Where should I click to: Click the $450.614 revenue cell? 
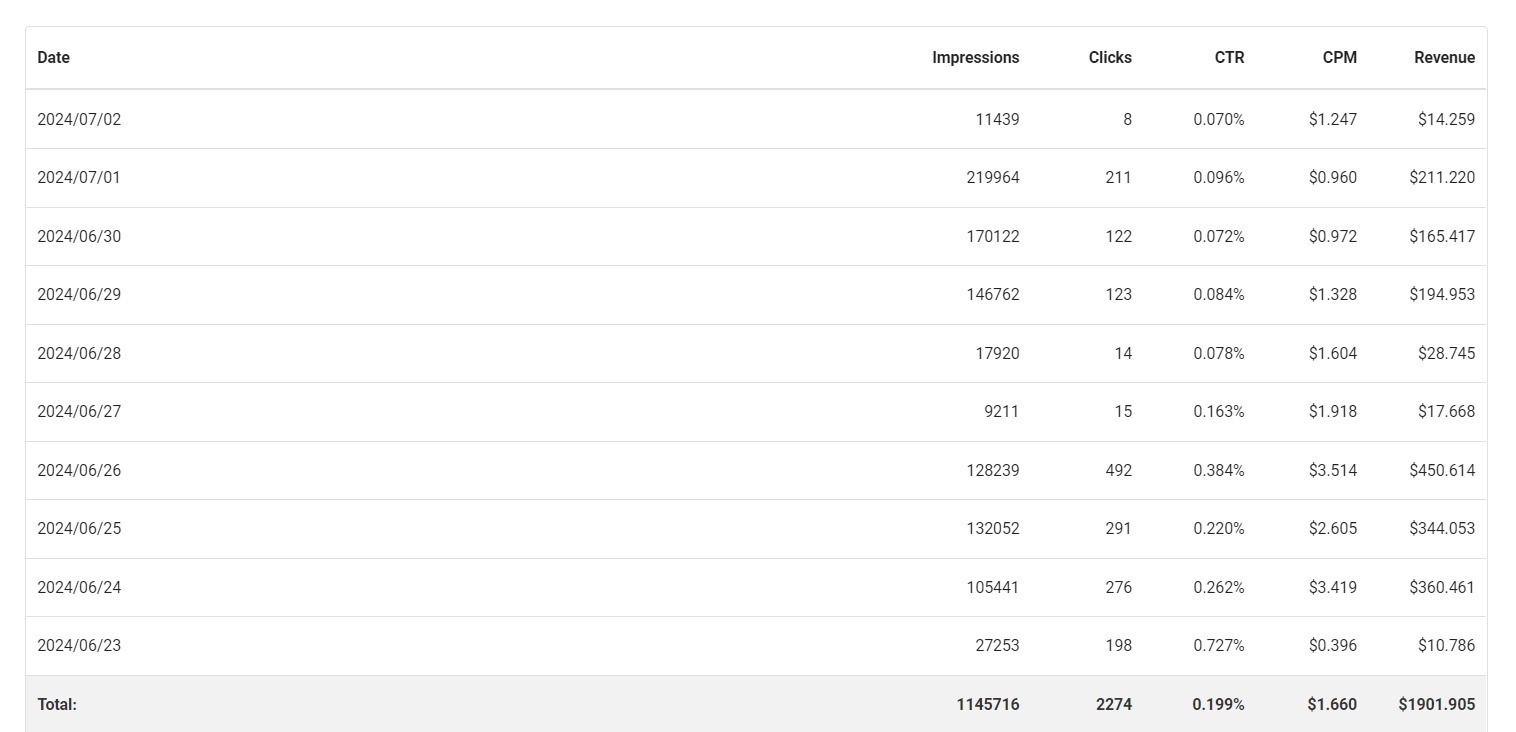tap(1441, 471)
